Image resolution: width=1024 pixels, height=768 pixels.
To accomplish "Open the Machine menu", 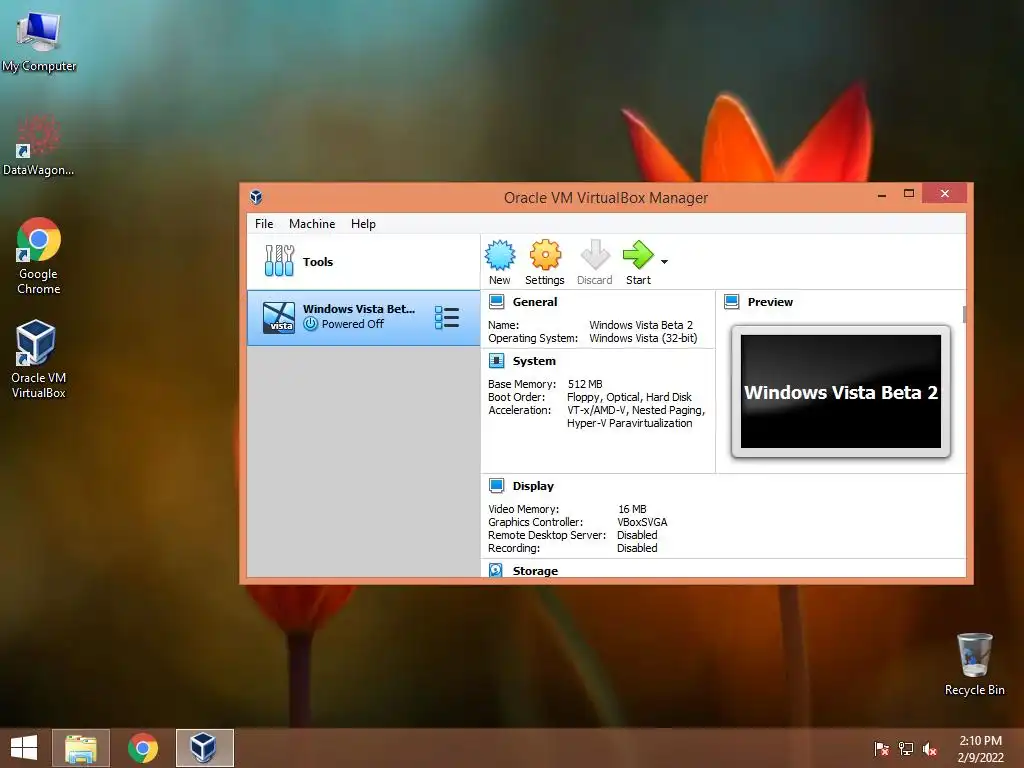I will [312, 224].
